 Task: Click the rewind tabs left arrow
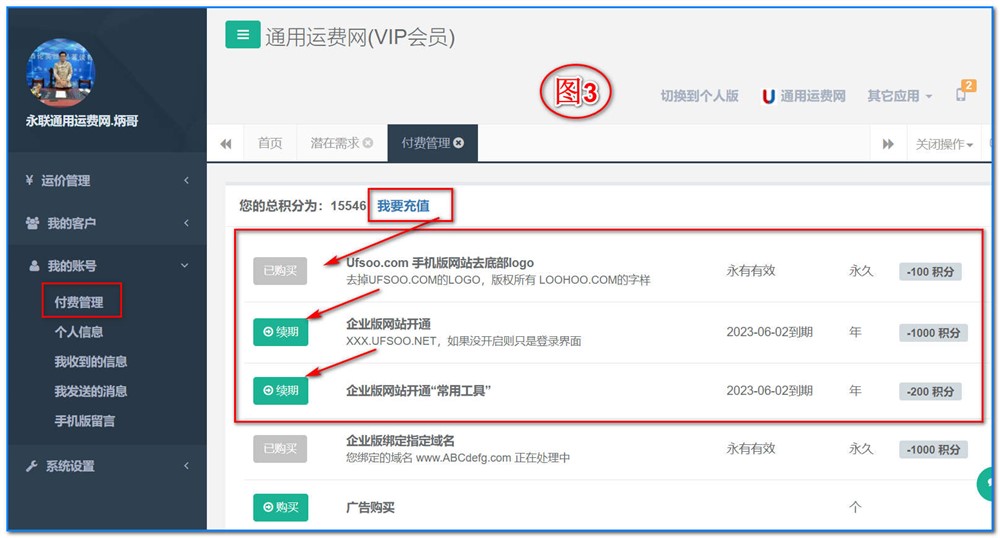point(226,144)
